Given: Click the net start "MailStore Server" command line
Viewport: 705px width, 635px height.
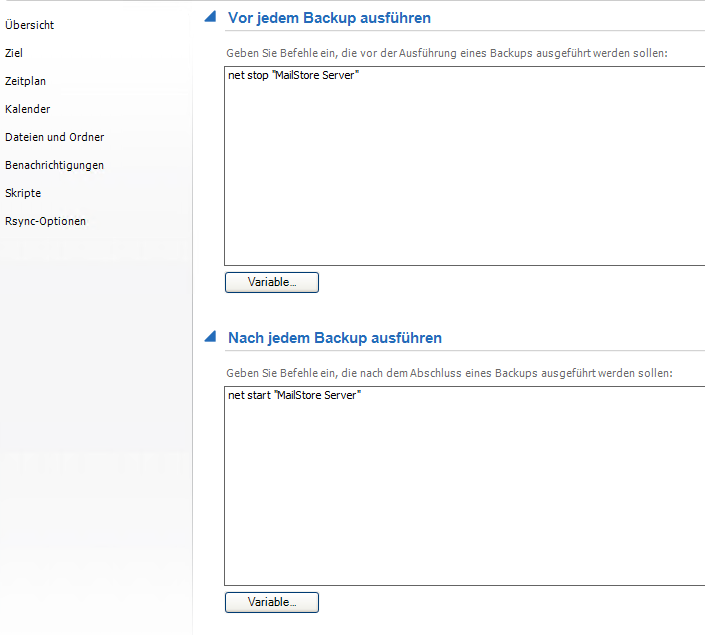Looking at the screenshot, I should [x=294, y=395].
